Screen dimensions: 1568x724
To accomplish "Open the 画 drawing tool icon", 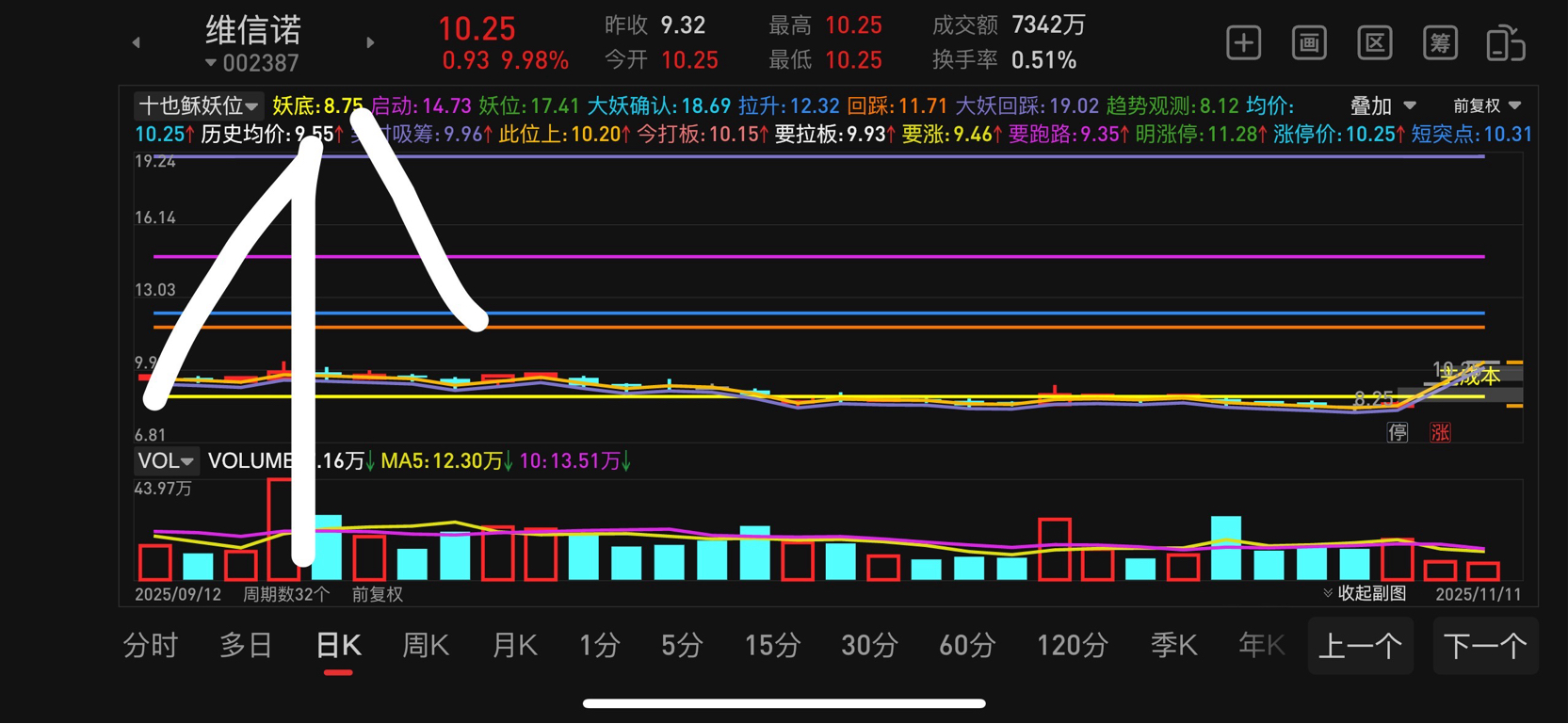I will pos(1309,43).
